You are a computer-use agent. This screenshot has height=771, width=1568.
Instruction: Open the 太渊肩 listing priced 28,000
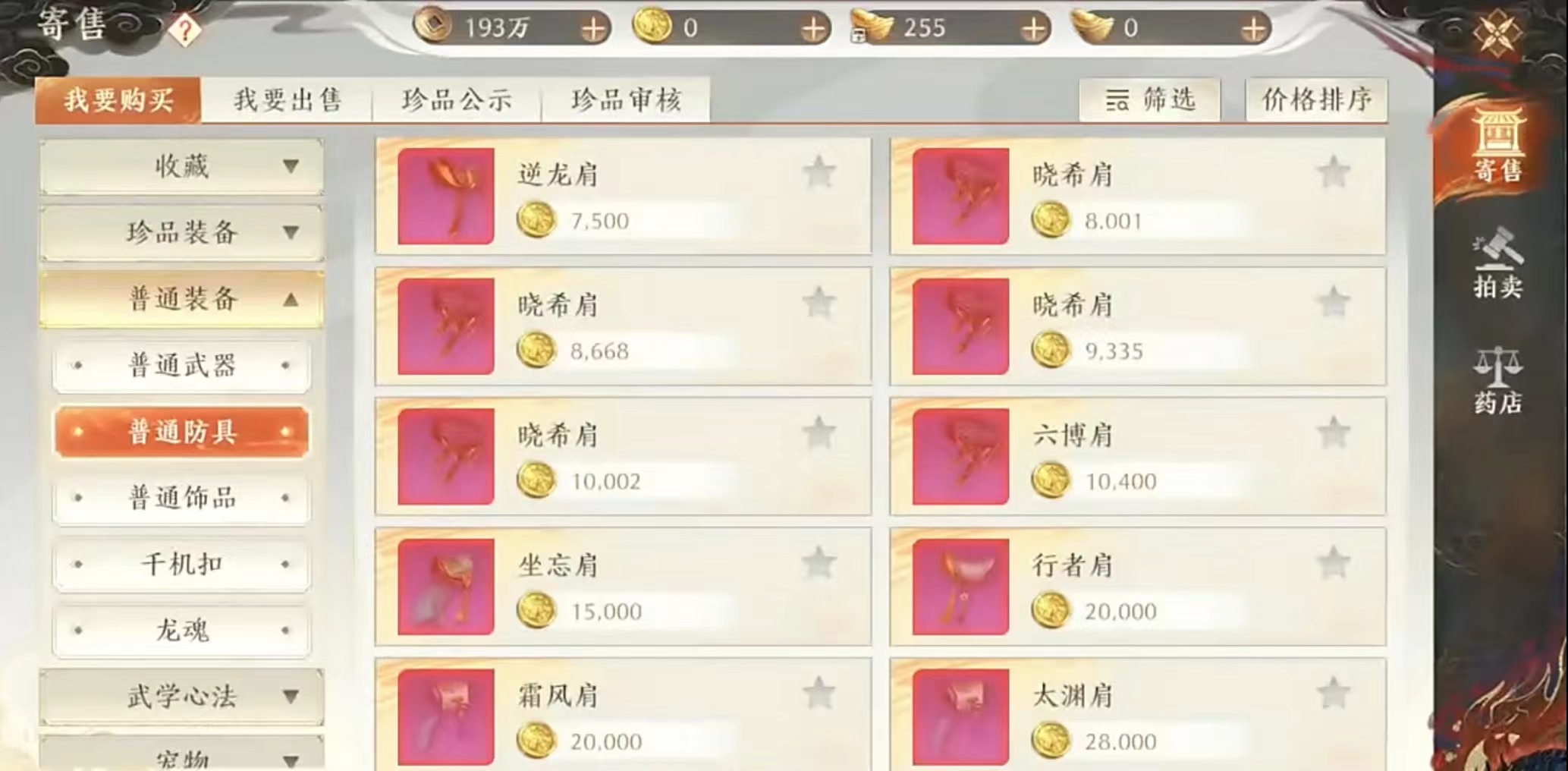1138,715
